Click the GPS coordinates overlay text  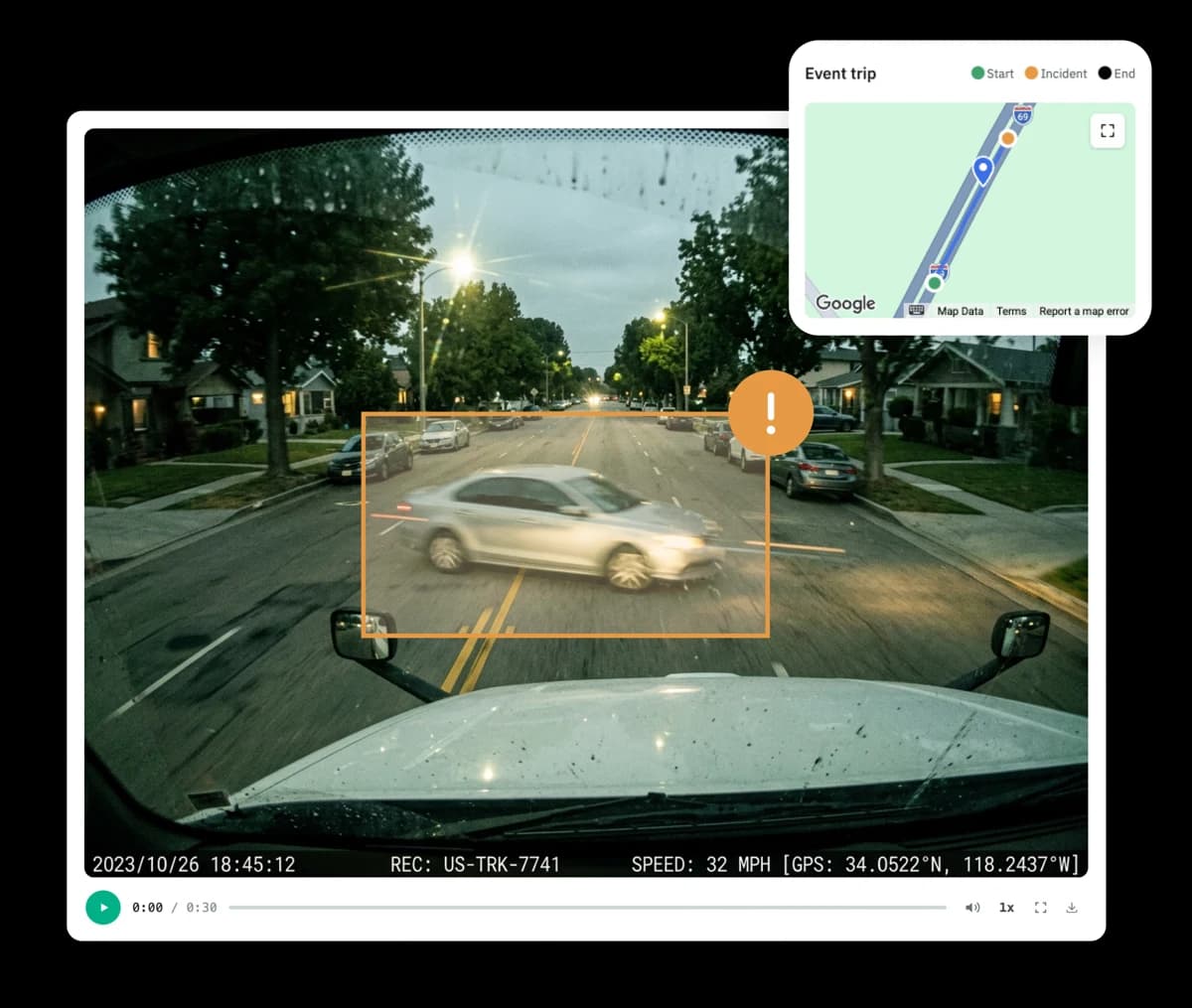coord(931,864)
